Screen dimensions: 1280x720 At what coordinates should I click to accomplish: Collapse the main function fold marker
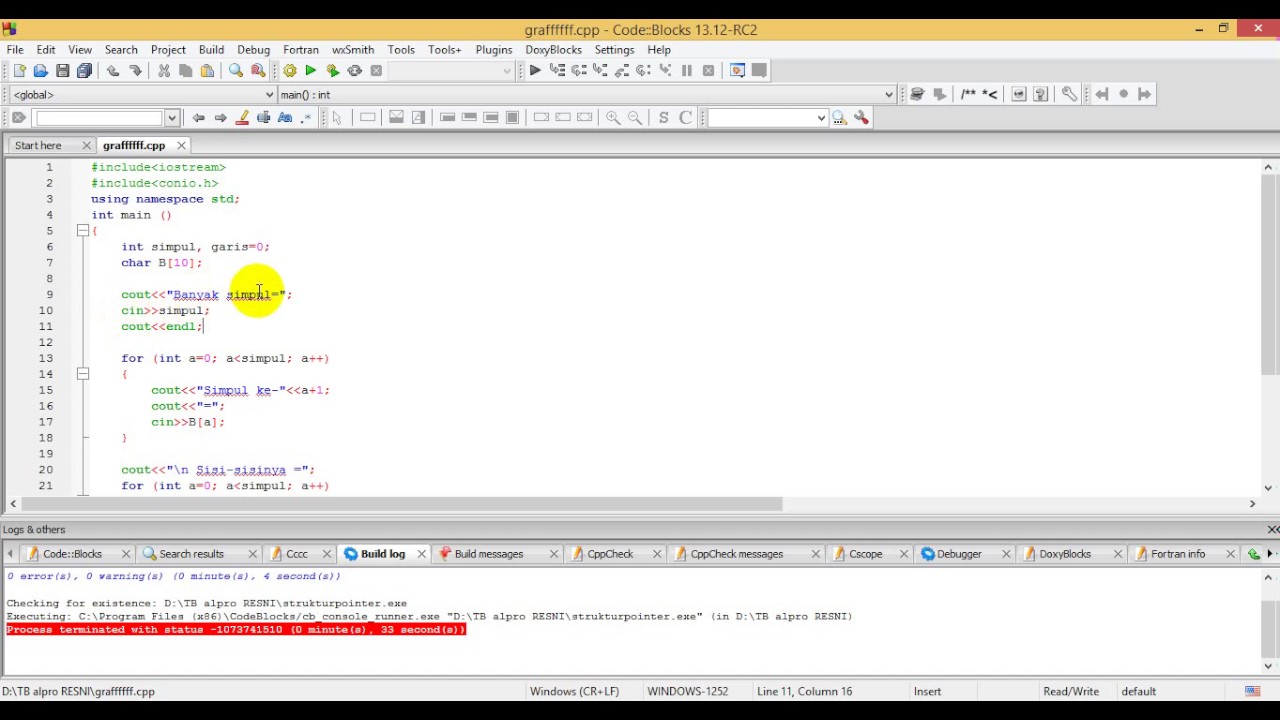coord(83,231)
